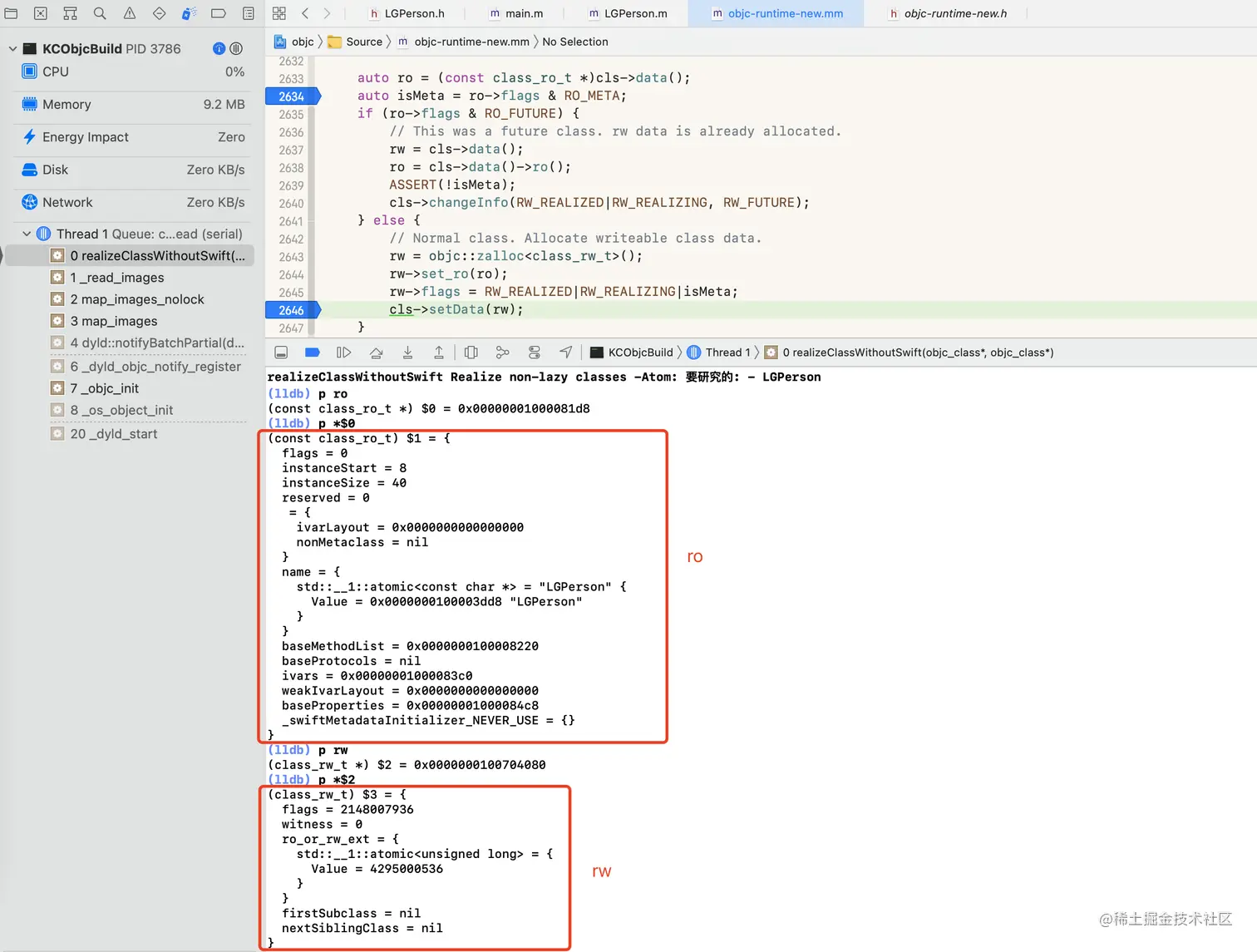Open the objc-runtime-new.mm file breadcrumb
Screen dimensions: 1257x952
tap(463, 42)
